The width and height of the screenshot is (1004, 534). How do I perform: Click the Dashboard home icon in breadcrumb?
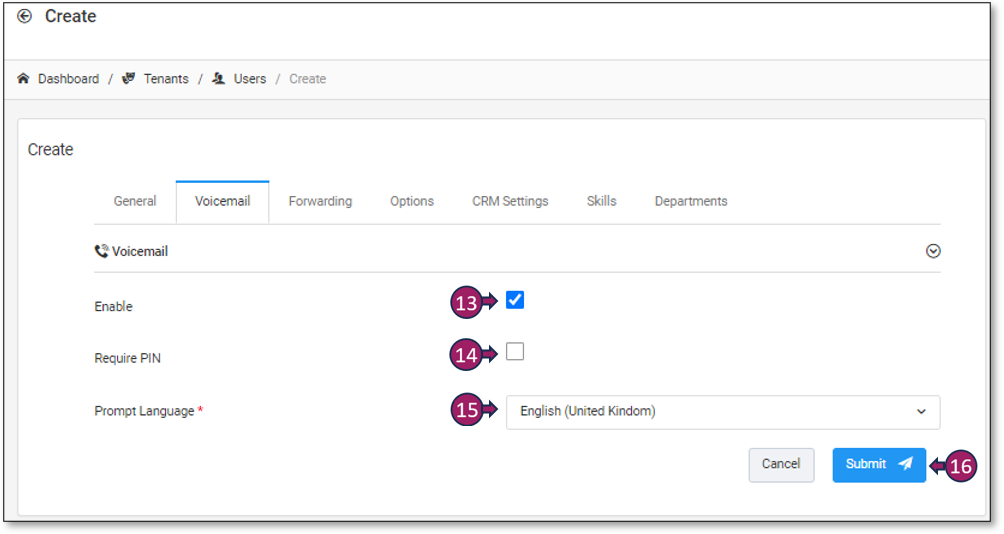click(x=24, y=79)
